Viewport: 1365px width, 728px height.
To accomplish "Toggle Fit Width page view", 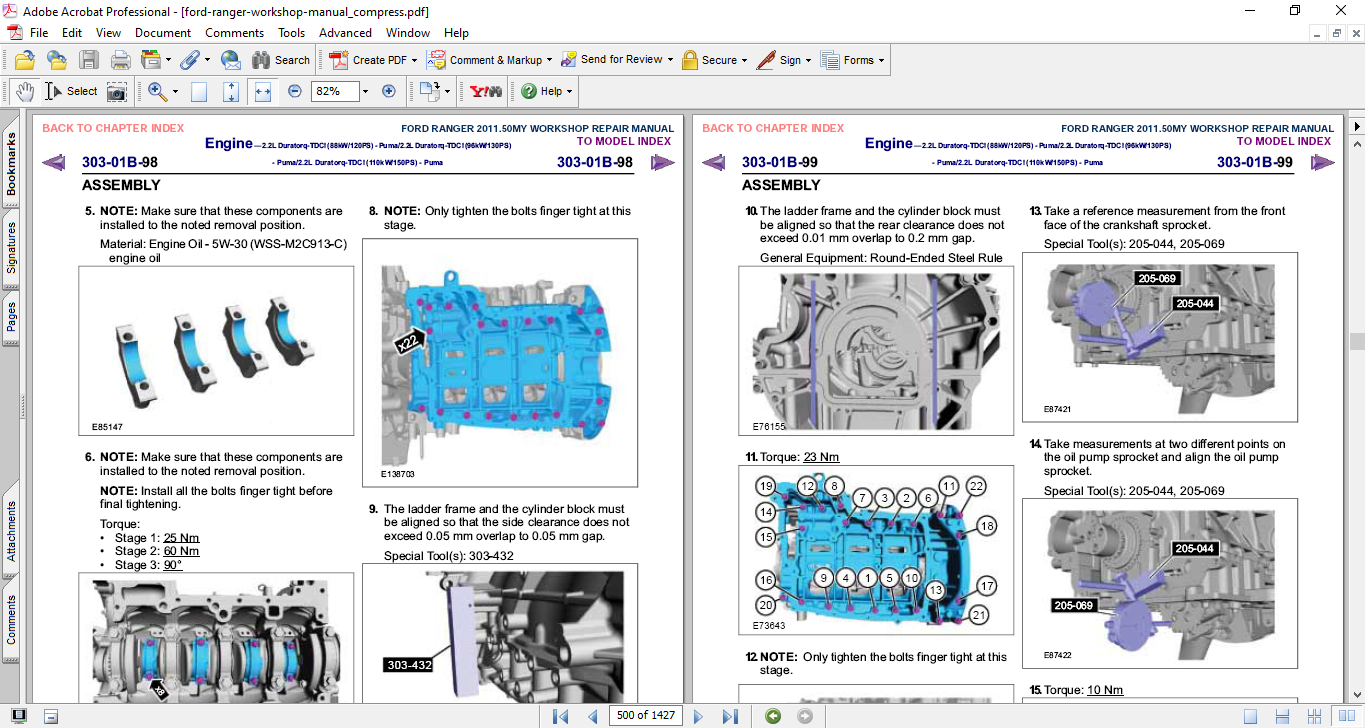I will [x=263, y=91].
